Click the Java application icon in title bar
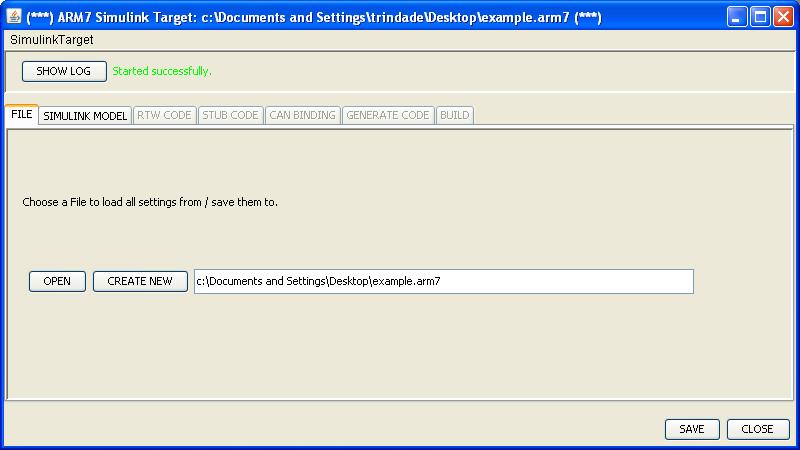This screenshot has height=450, width=800. pyautogui.click(x=14, y=16)
